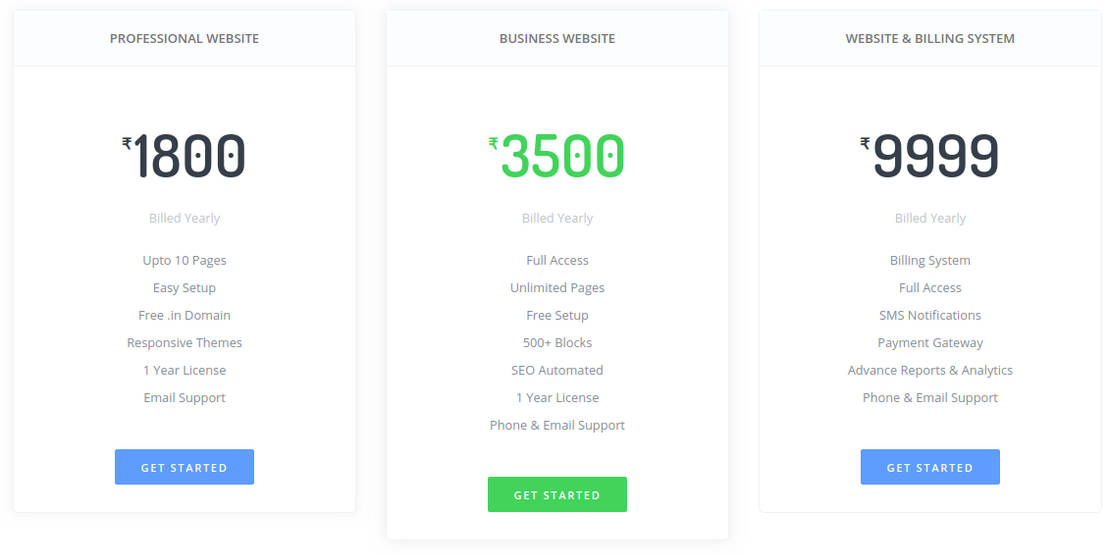Click the green rupee symbol beside 3500
The height and width of the screenshot is (555, 1108).
493,143
